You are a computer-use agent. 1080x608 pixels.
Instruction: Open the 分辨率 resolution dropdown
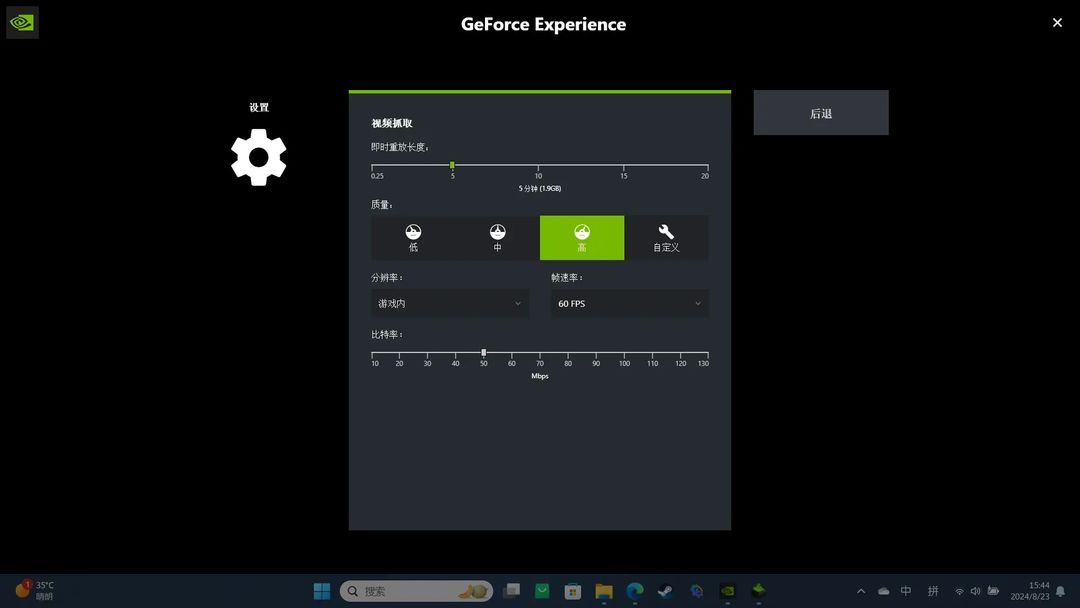coord(450,304)
